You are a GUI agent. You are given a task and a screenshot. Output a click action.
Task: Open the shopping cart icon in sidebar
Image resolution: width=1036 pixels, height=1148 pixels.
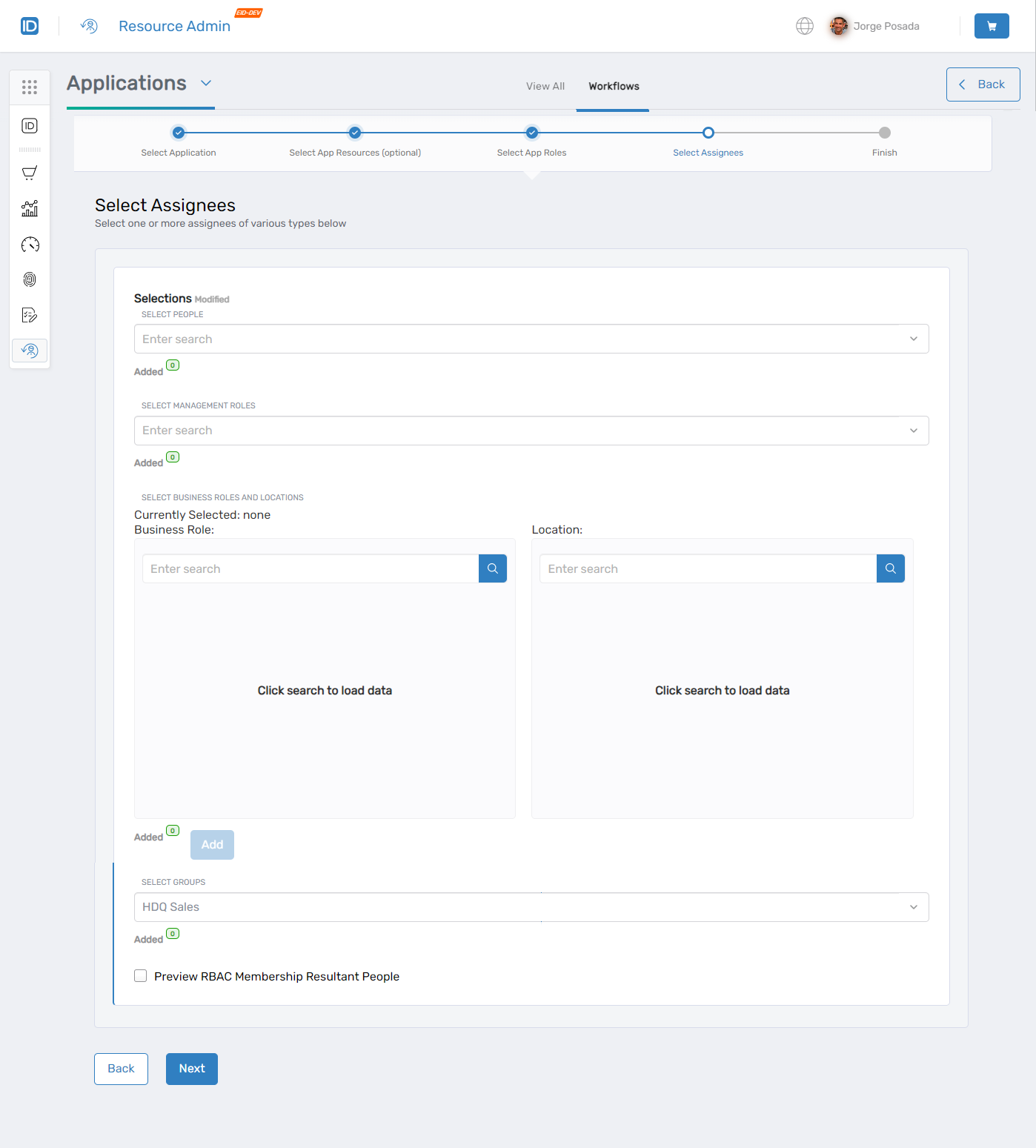(30, 173)
